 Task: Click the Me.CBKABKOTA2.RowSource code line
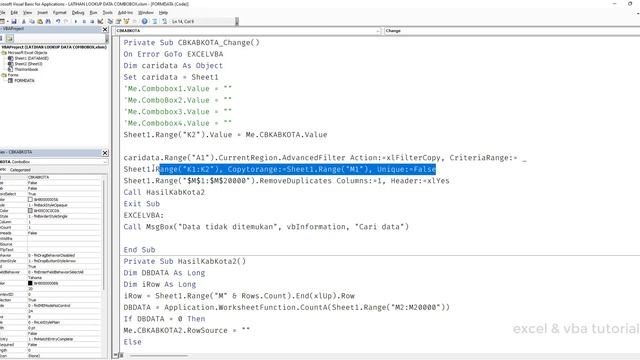click(187, 330)
